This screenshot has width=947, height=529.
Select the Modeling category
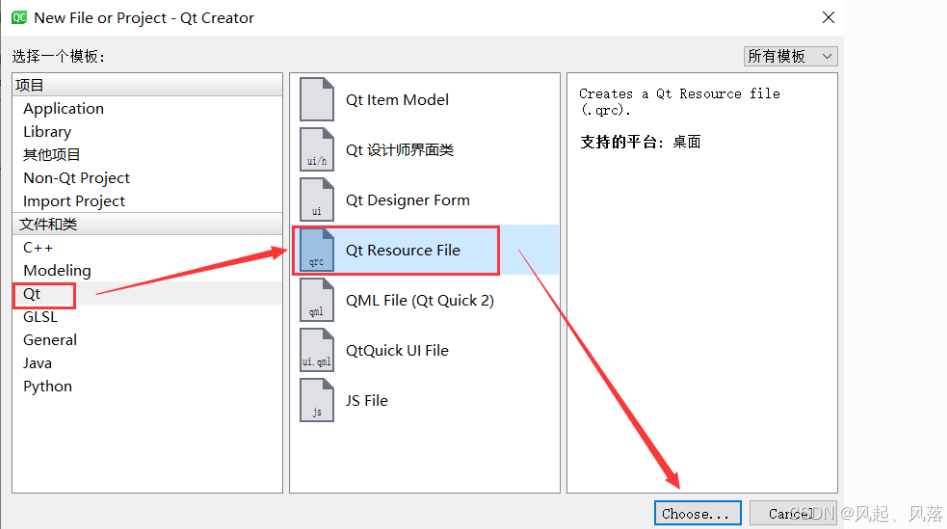coord(57,271)
